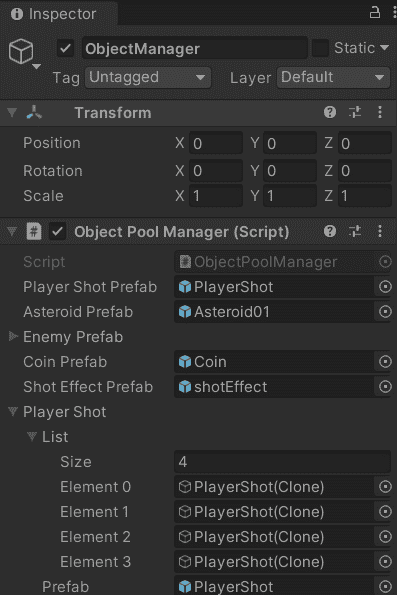Viewport: 397px width, 595px height.
Task: Enable the Static checkbox
Action: click(320, 48)
